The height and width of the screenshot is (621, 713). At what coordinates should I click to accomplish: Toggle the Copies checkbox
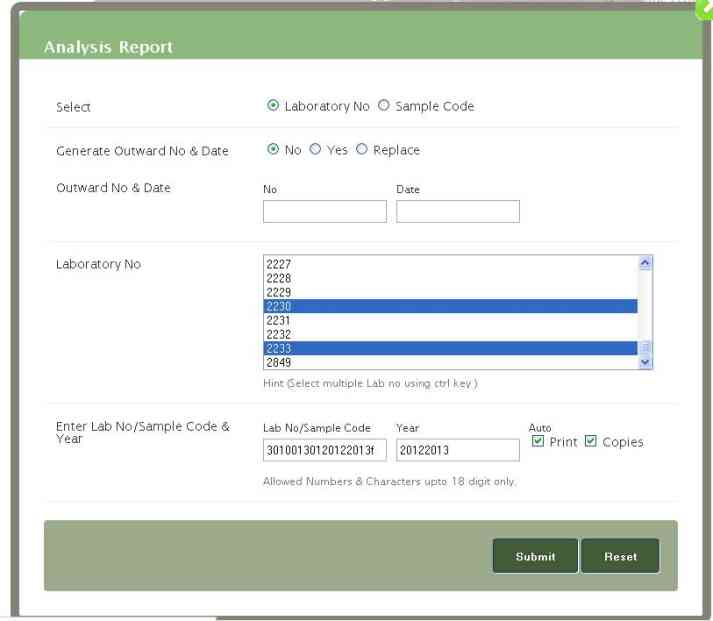591,442
